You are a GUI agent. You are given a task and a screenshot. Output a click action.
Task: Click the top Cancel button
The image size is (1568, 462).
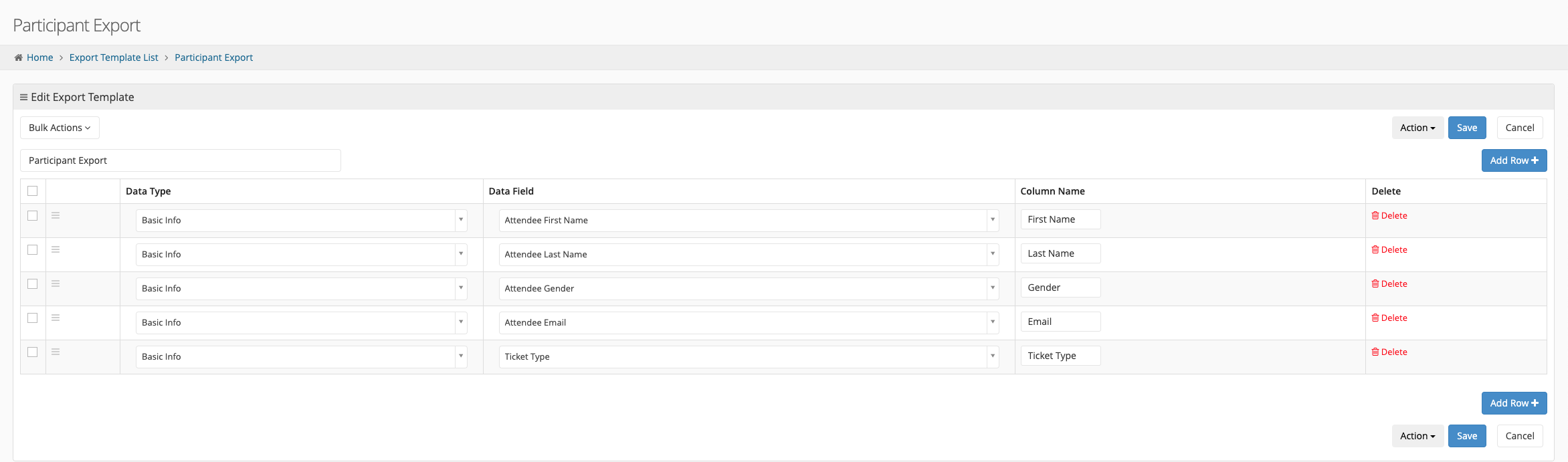(1520, 128)
